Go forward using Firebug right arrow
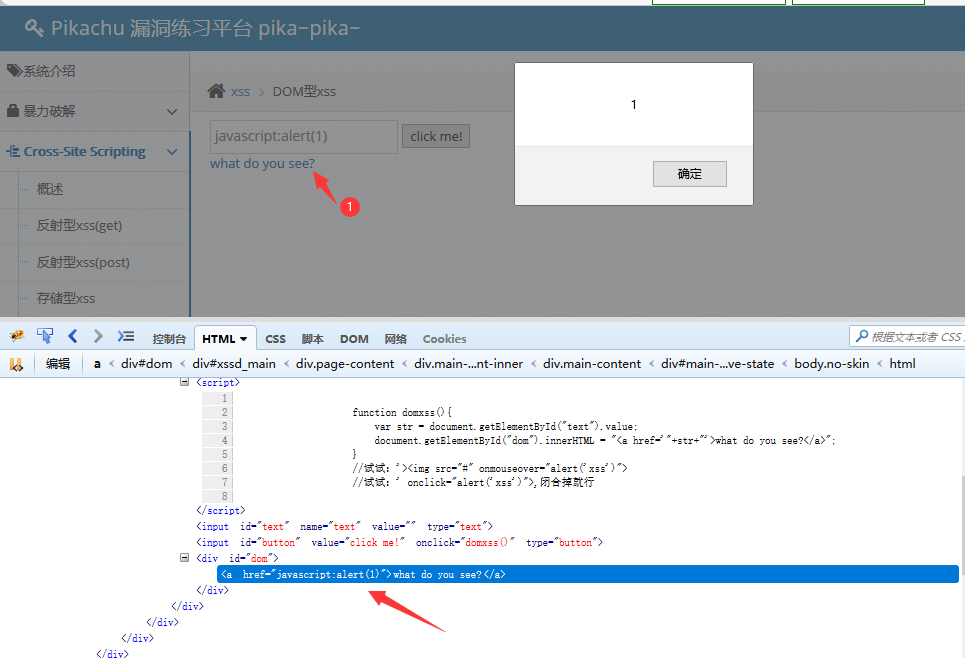This screenshot has height=658, width=965. pos(98,336)
